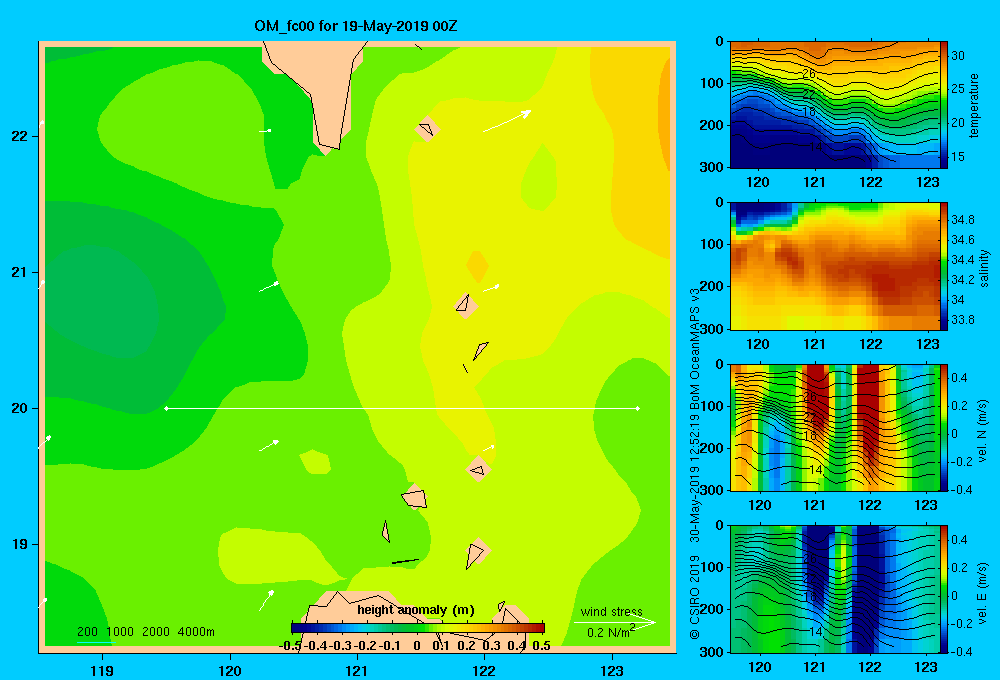Select the 'wind stress' legend label

click(611, 611)
